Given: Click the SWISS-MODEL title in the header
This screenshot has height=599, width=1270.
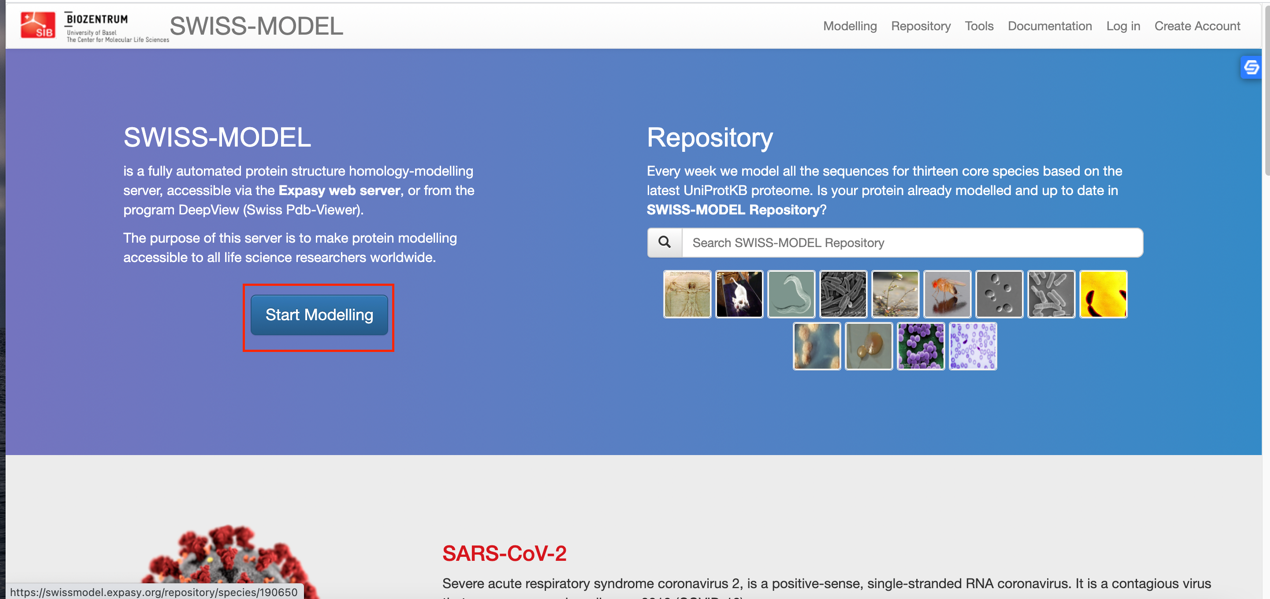Looking at the screenshot, I should (x=256, y=26).
